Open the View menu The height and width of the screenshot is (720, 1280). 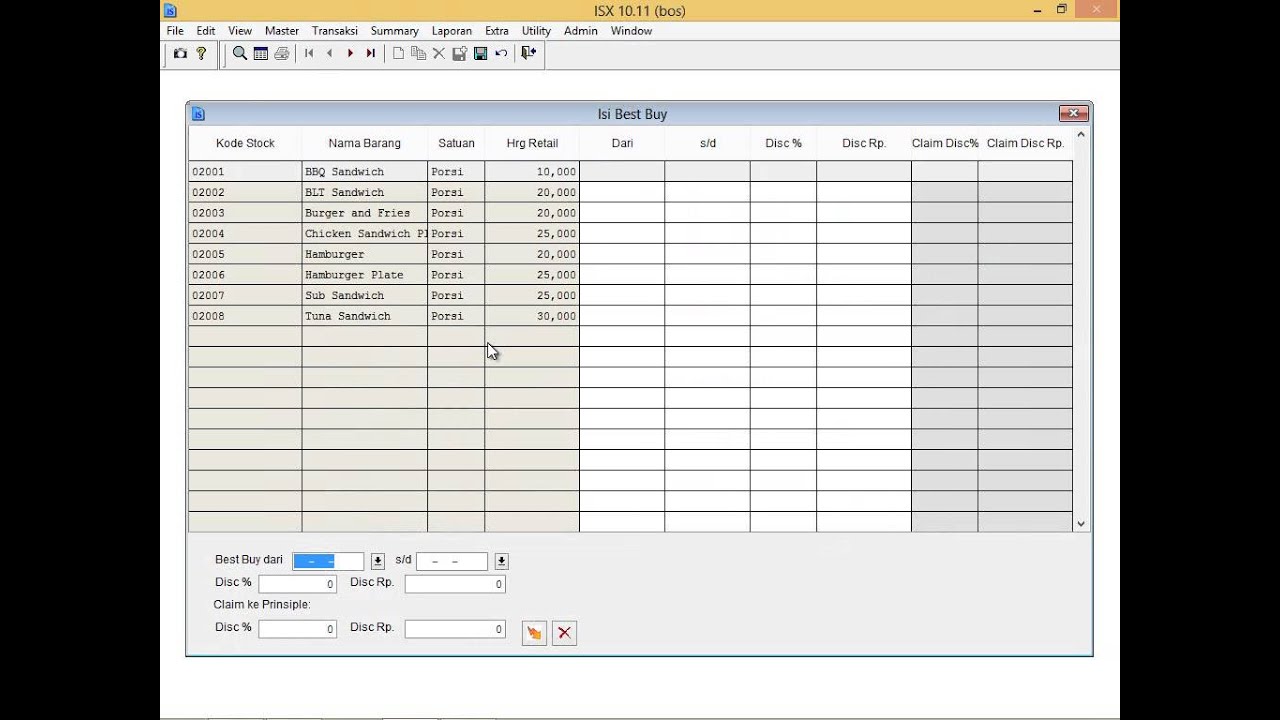(240, 31)
